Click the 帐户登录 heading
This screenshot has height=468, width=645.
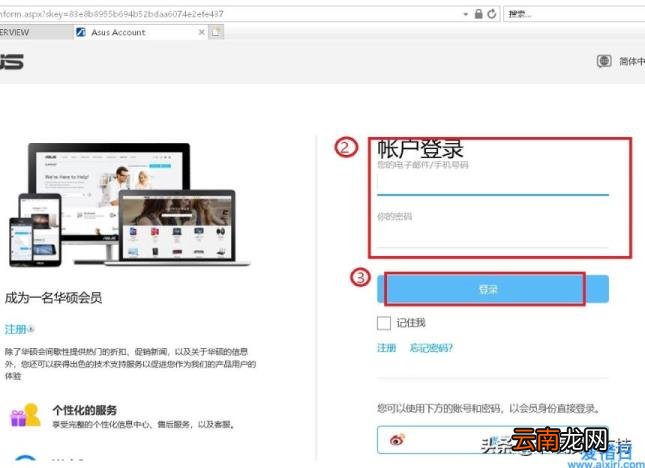point(420,148)
